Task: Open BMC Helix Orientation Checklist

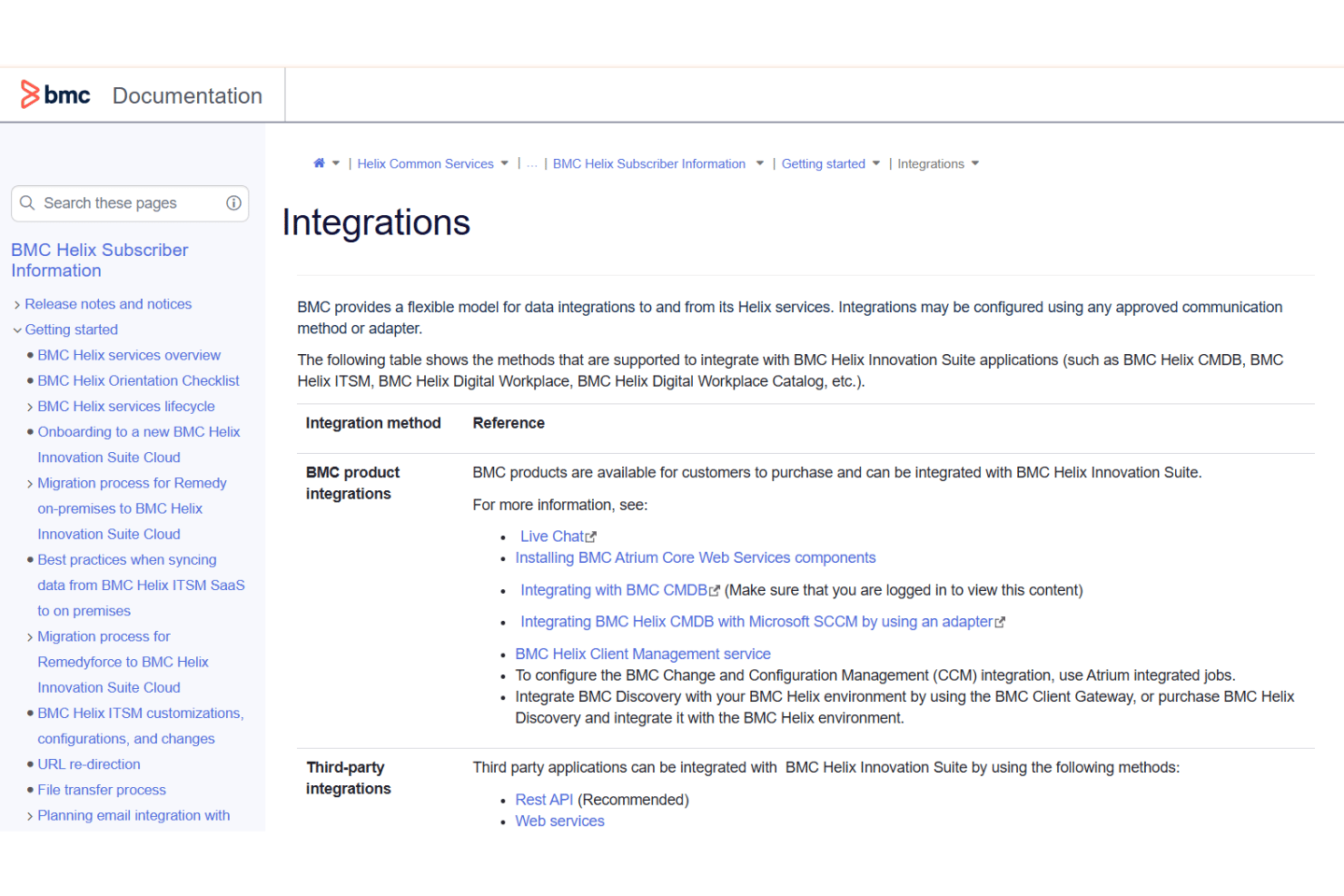Action: [138, 380]
